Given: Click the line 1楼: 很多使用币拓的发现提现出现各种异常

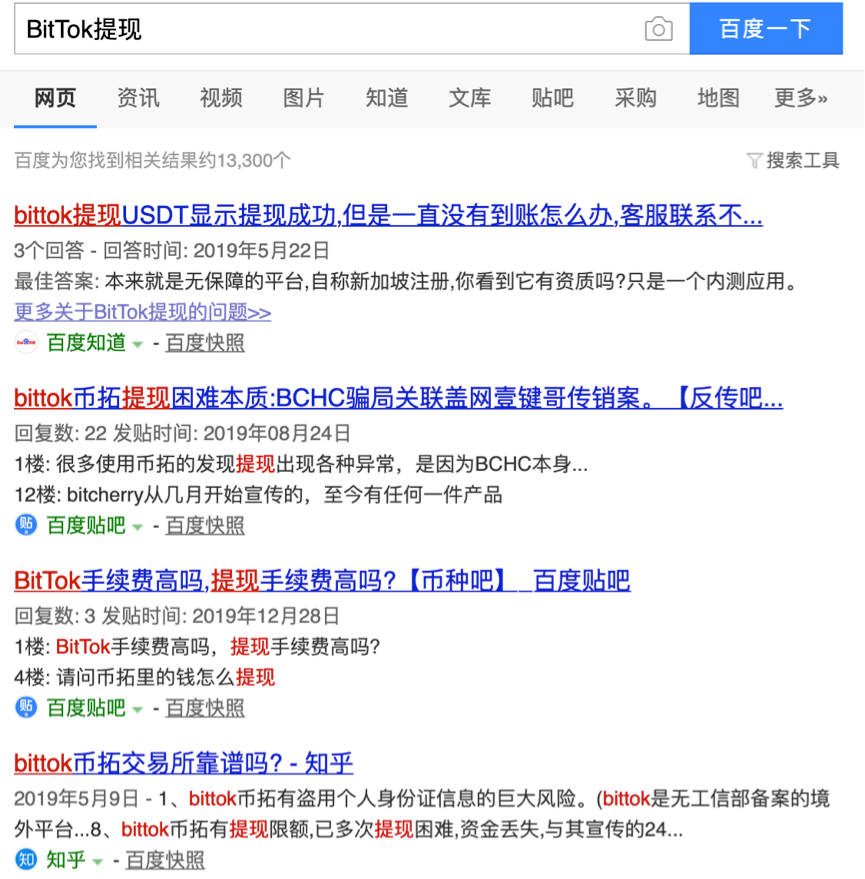Looking at the screenshot, I should tap(301, 464).
